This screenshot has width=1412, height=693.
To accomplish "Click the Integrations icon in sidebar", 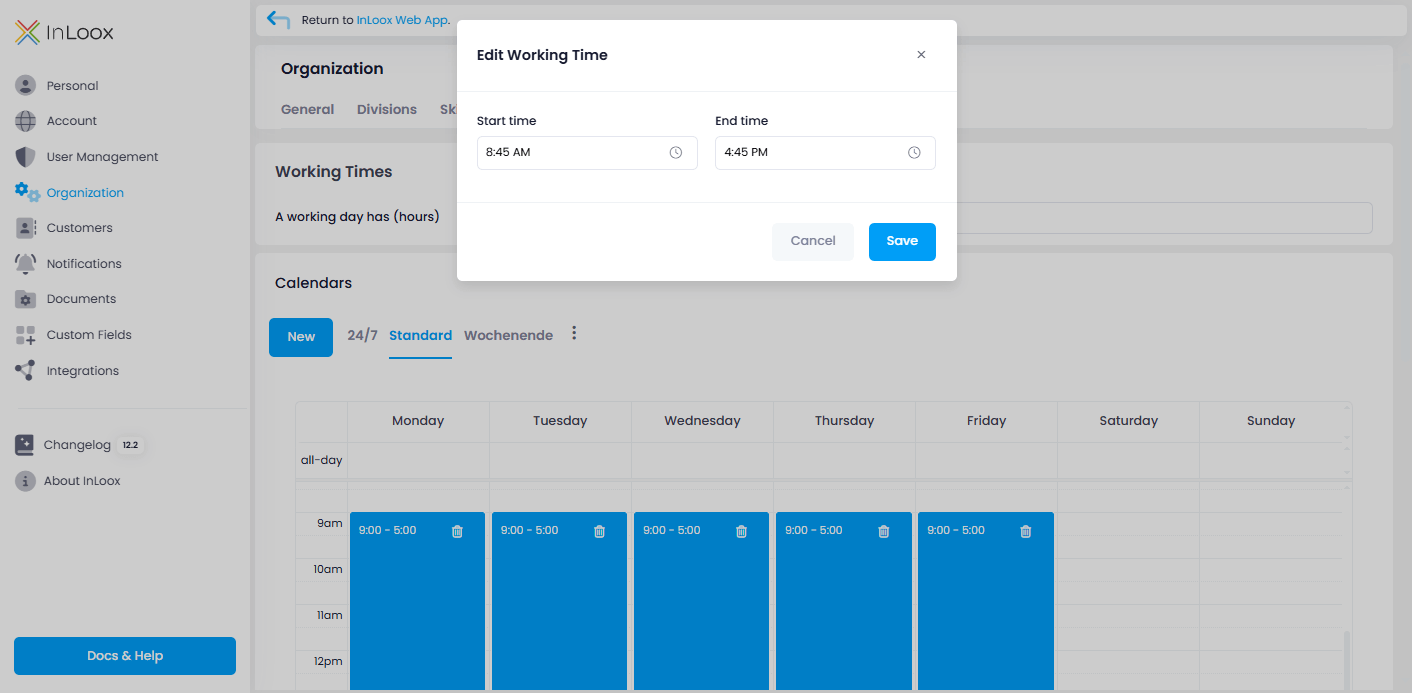I will pyautogui.click(x=25, y=371).
